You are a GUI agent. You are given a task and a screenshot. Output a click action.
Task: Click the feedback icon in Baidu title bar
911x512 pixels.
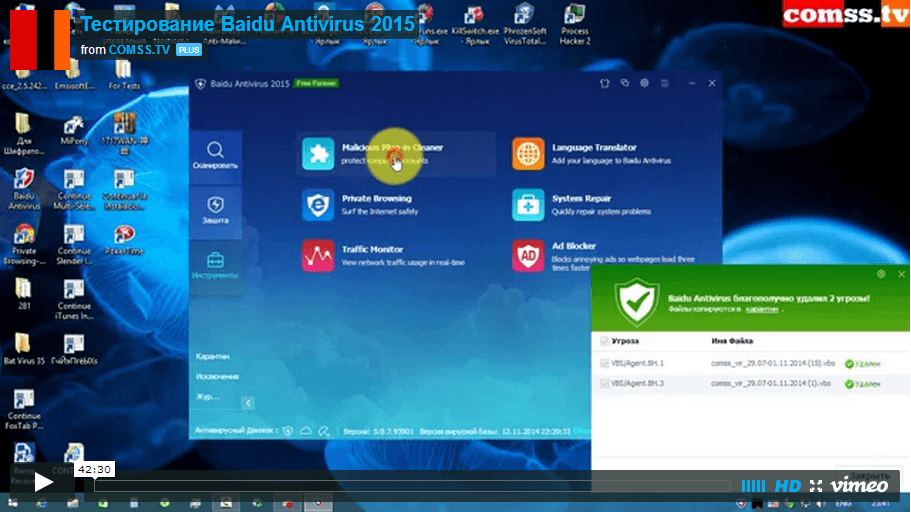click(x=625, y=83)
